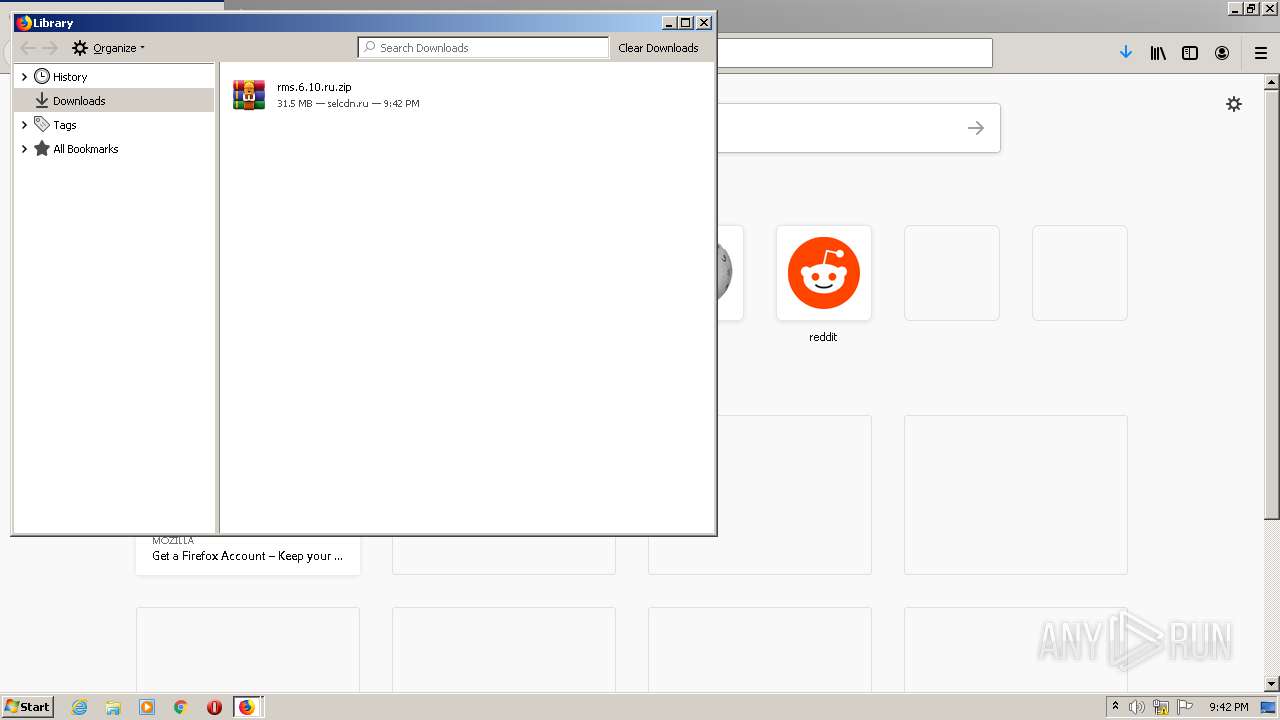Select All Bookmarks in sidebar
1280x720 pixels.
pyautogui.click(x=85, y=149)
